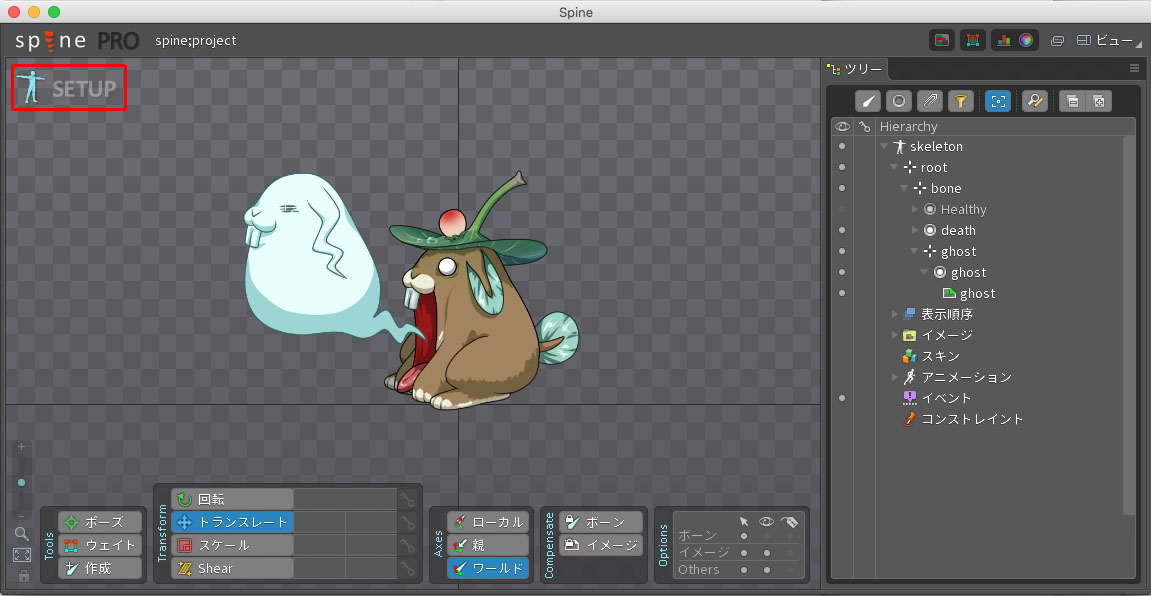
Task: Expand the アニメーション node
Action: pos(894,377)
